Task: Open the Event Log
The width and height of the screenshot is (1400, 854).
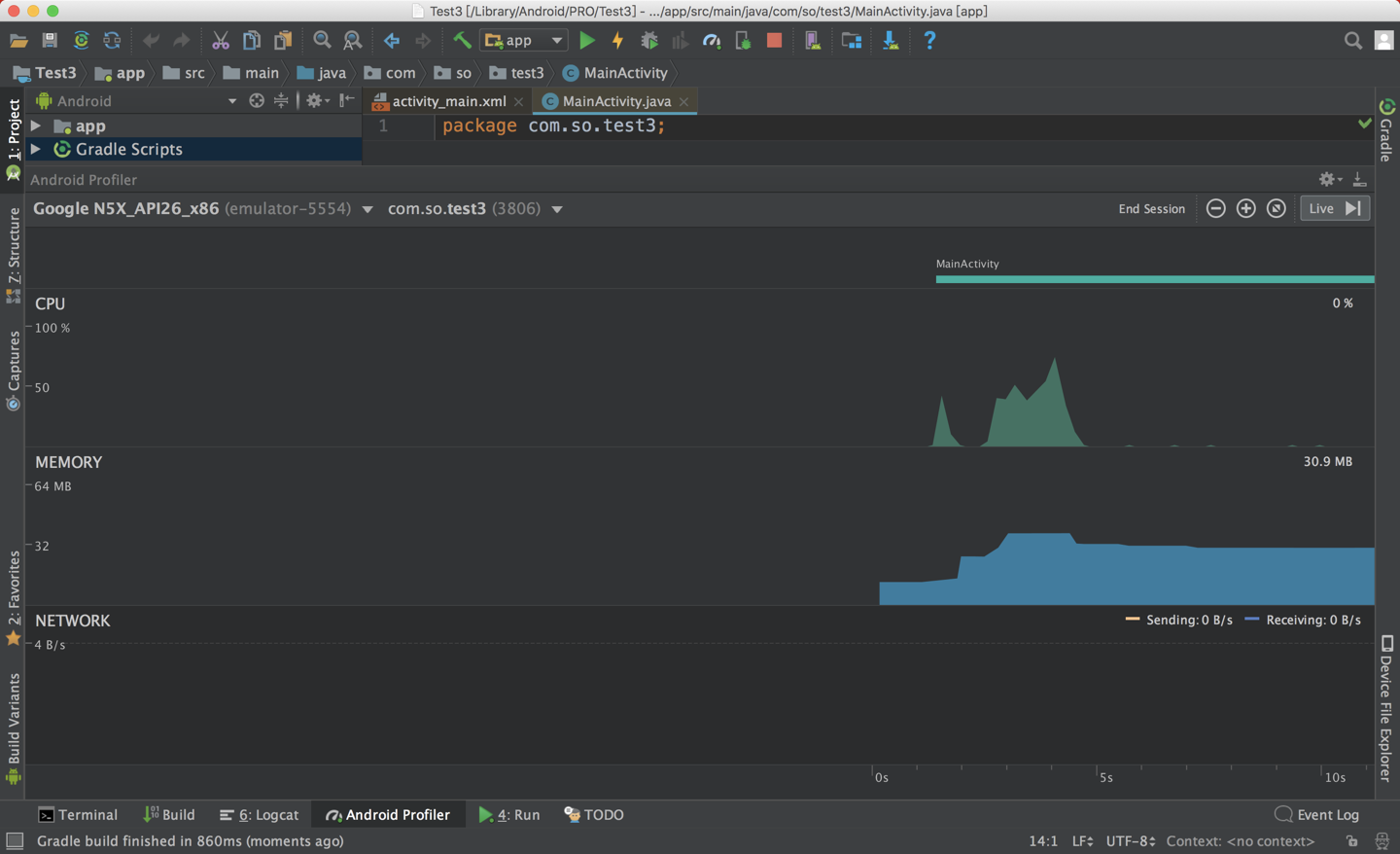Action: pos(1317,815)
